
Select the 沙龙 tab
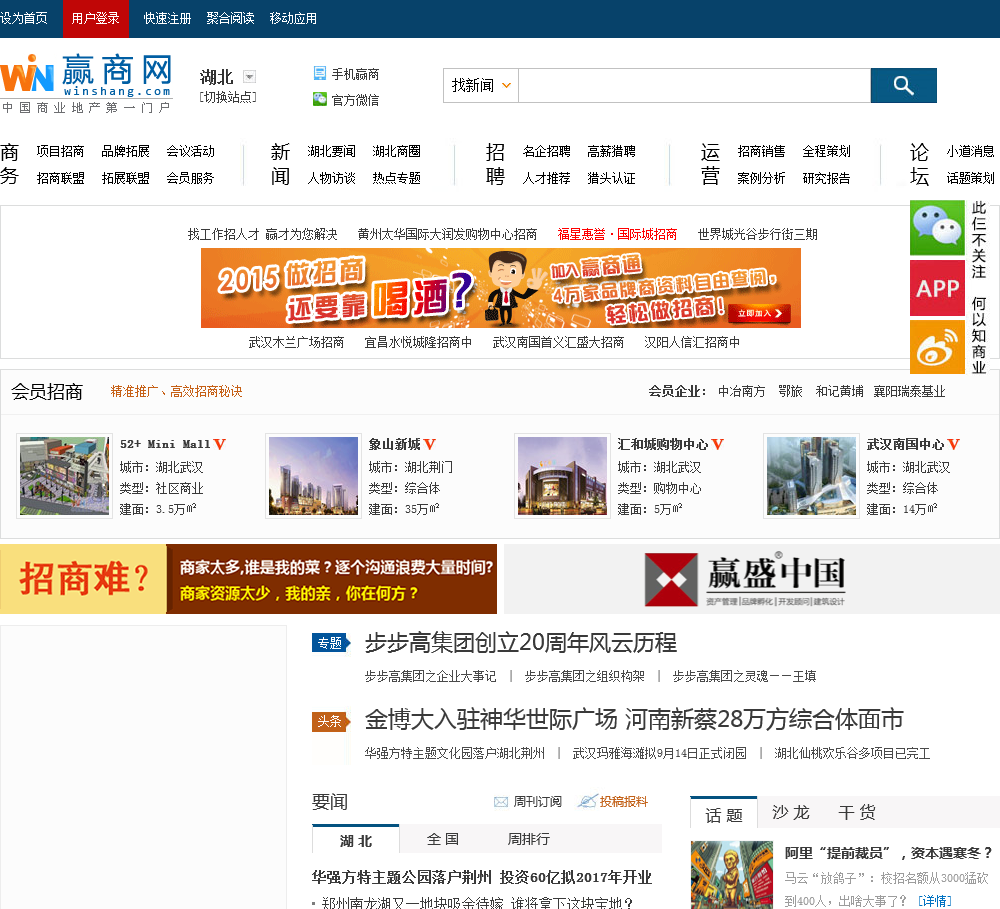790,813
